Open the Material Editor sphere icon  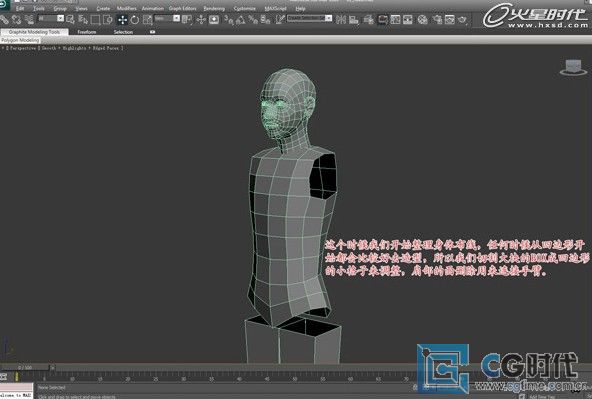tap(422, 20)
